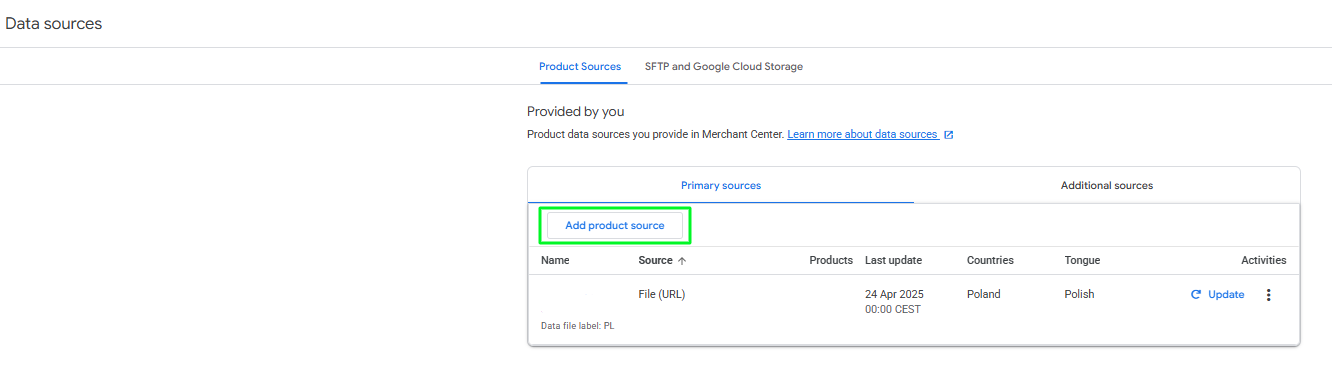This screenshot has width=1332, height=369.
Task: Click the Update button for the Poland feed
Action: [x=1217, y=295]
